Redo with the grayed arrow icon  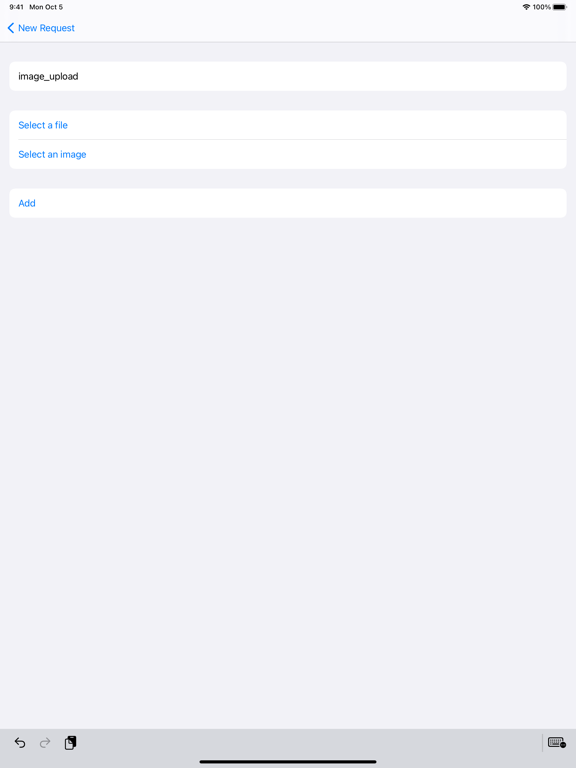tap(45, 743)
